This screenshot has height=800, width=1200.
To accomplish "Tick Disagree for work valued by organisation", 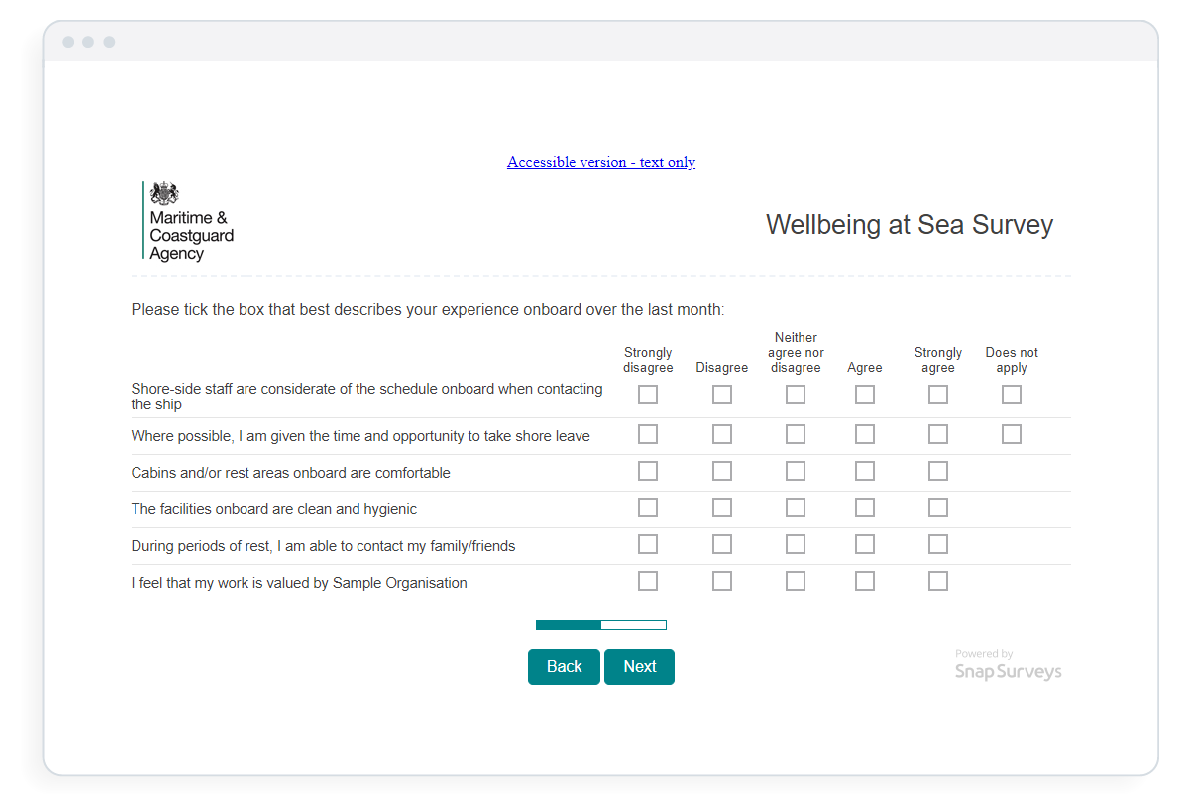I will (x=722, y=581).
